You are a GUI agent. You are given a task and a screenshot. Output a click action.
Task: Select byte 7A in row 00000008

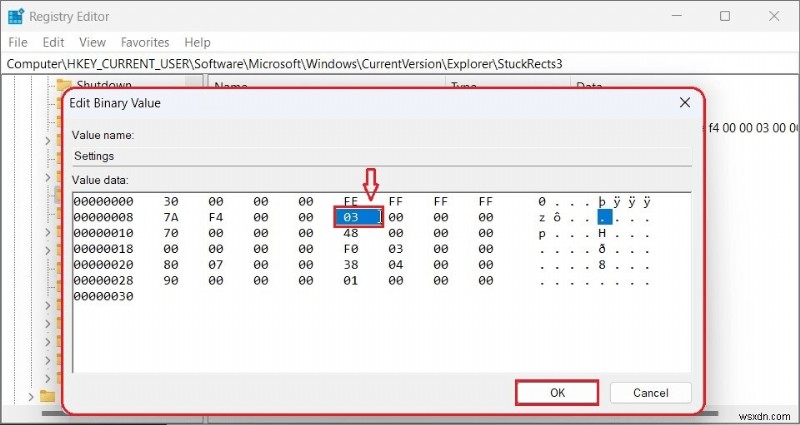170,218
